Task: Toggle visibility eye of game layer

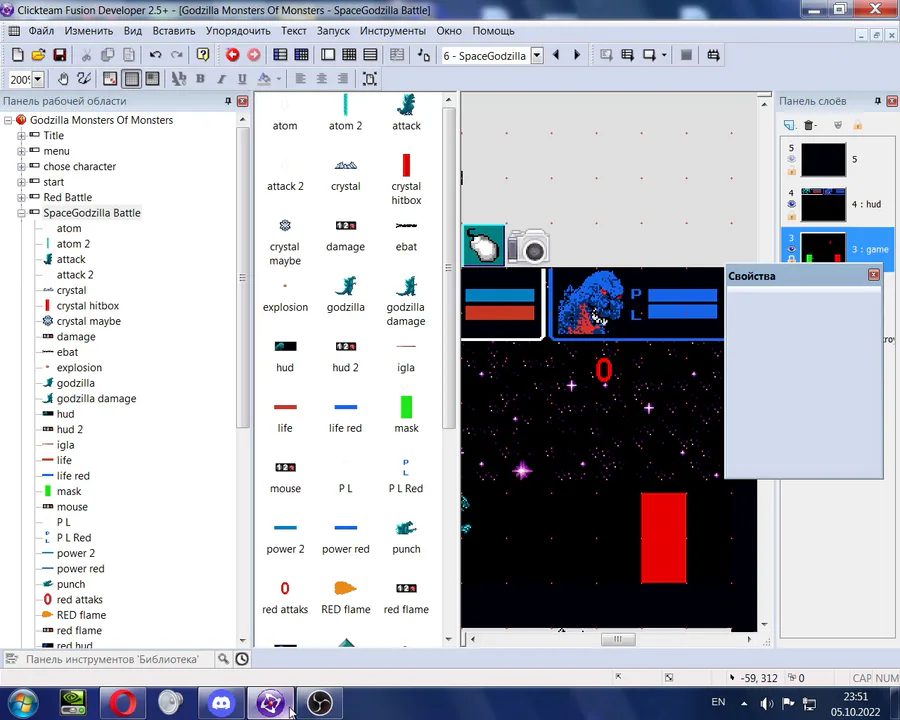Action: 792,249
